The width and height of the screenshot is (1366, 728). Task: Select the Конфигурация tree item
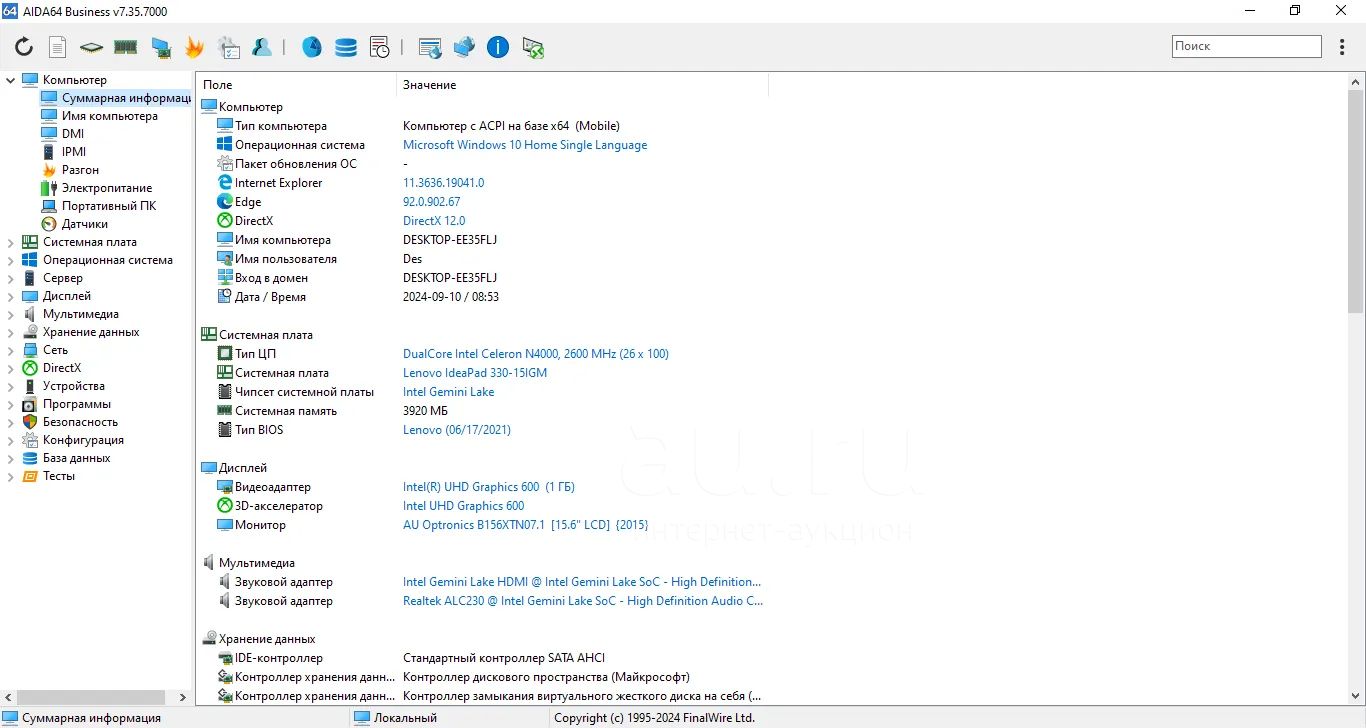(83, 440)
